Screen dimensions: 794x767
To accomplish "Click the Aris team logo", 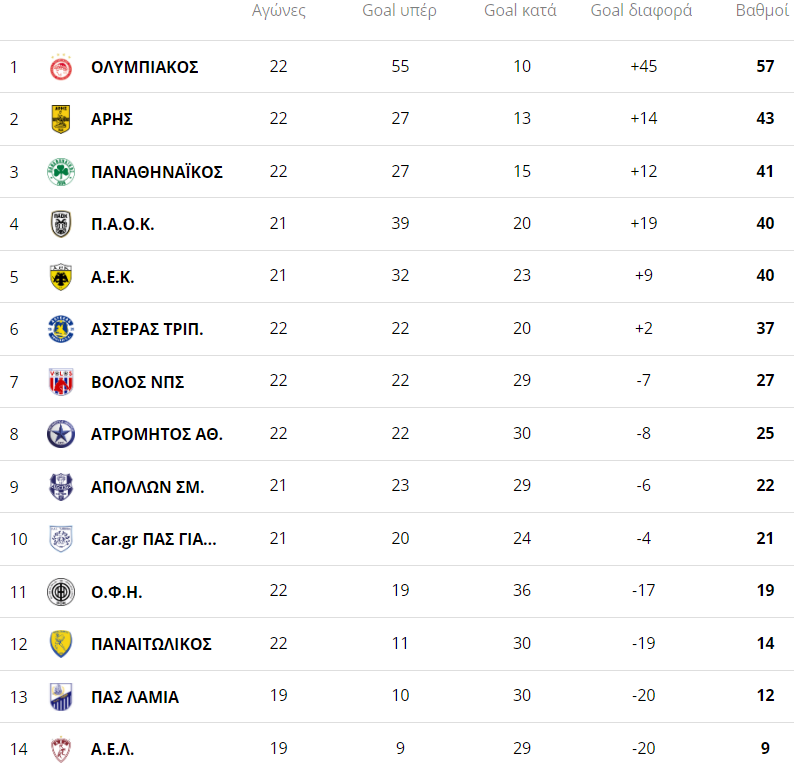I will pyautogui.click(x=61, y=119).
